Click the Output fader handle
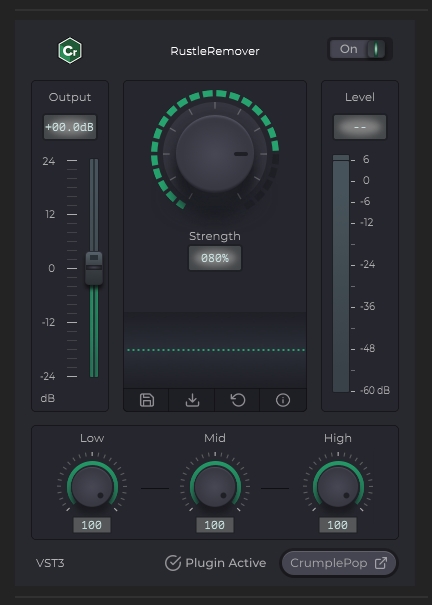The image size is (432, 605). [94, 269]
